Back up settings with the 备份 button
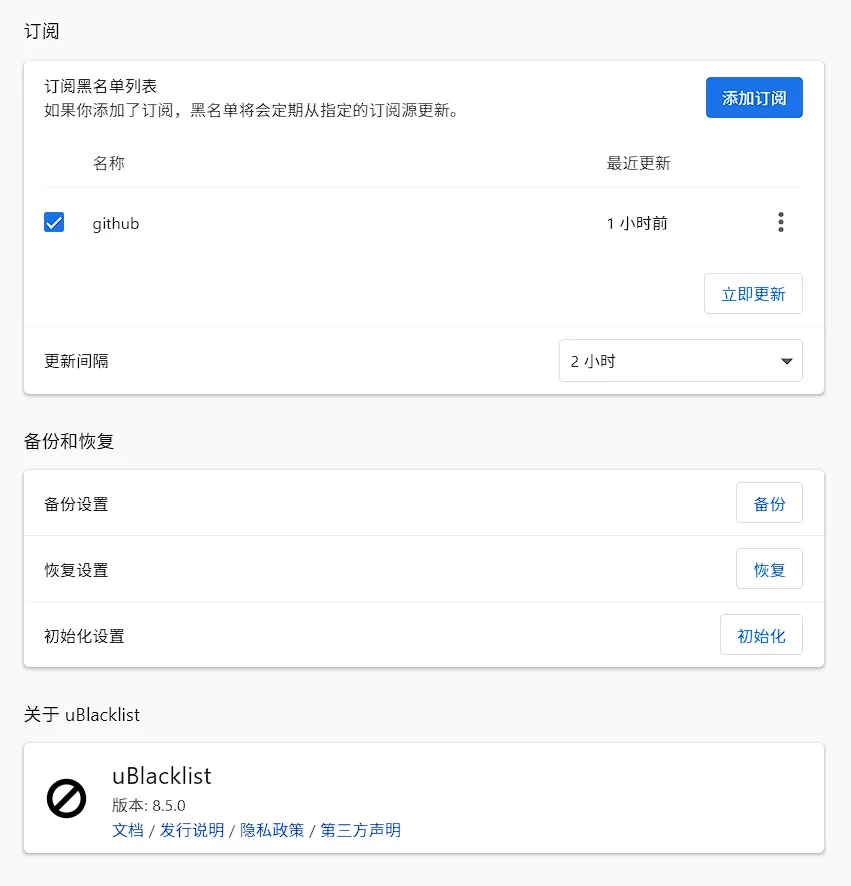 [x=769, y=503]
